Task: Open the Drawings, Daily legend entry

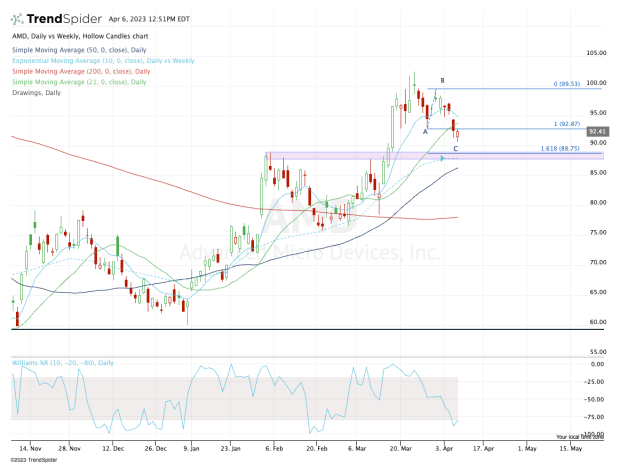Action: click(35, 93)
